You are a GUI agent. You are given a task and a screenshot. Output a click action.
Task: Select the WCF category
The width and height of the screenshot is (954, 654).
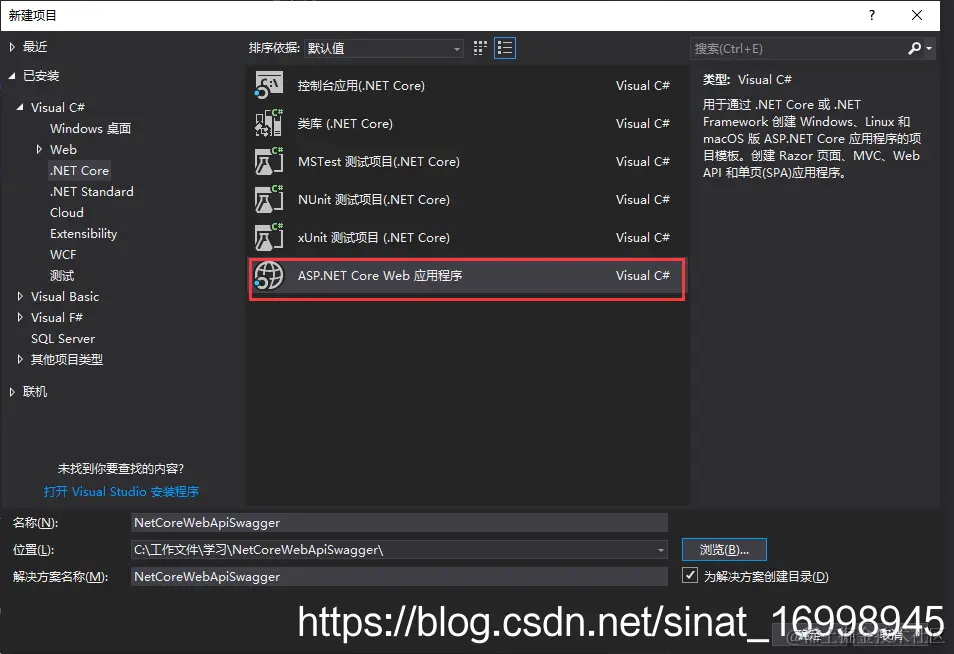point(63,254)
